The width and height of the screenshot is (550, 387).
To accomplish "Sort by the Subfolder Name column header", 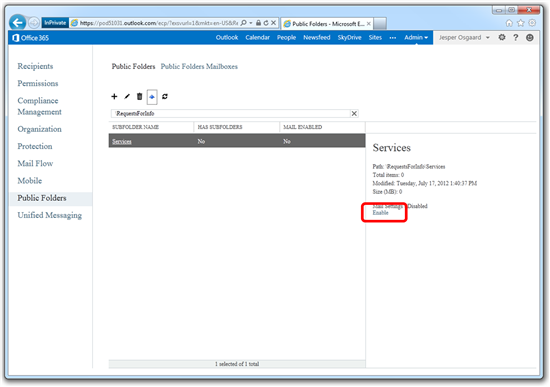I will [x=135, y=127].
